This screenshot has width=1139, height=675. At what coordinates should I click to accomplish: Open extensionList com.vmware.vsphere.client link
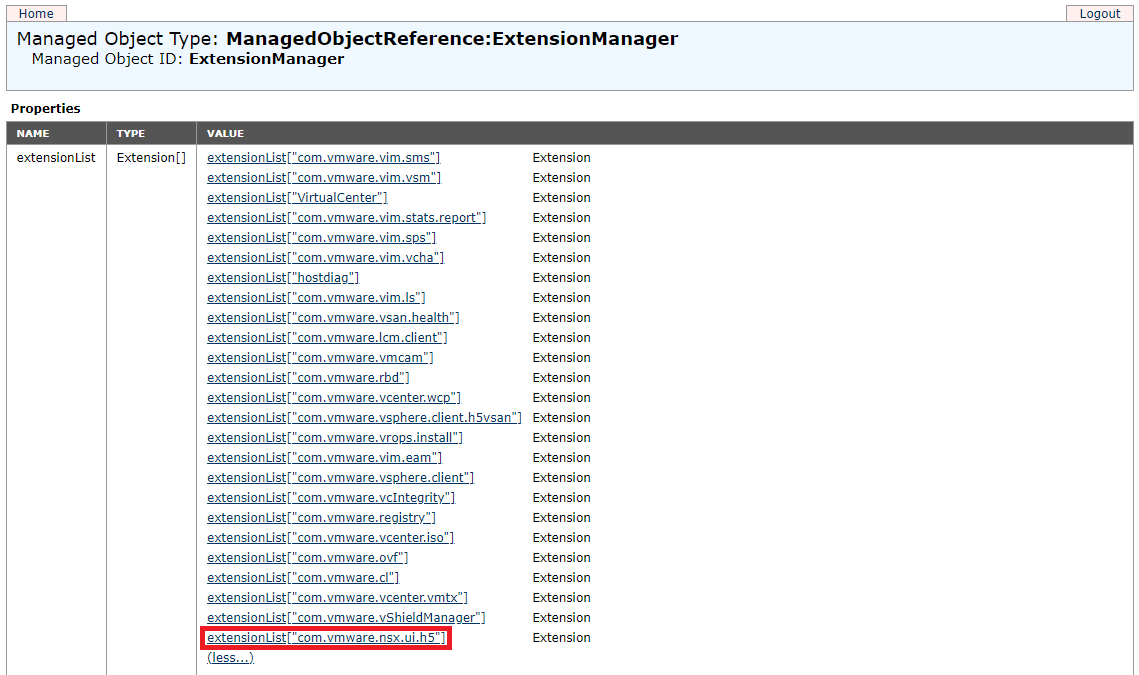click(x=340, y=477)
